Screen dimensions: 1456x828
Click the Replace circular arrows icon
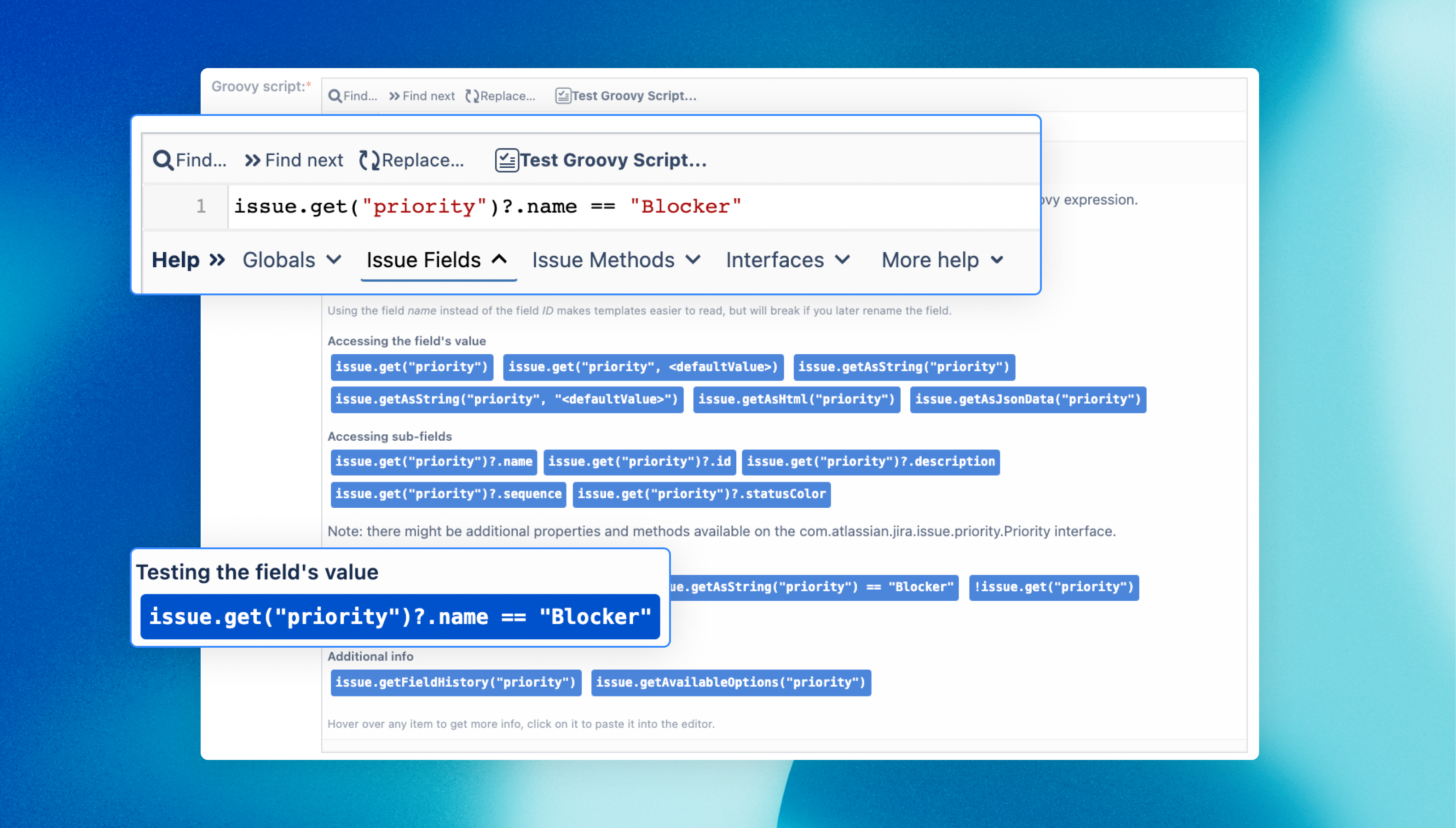[x=369, y=161]
